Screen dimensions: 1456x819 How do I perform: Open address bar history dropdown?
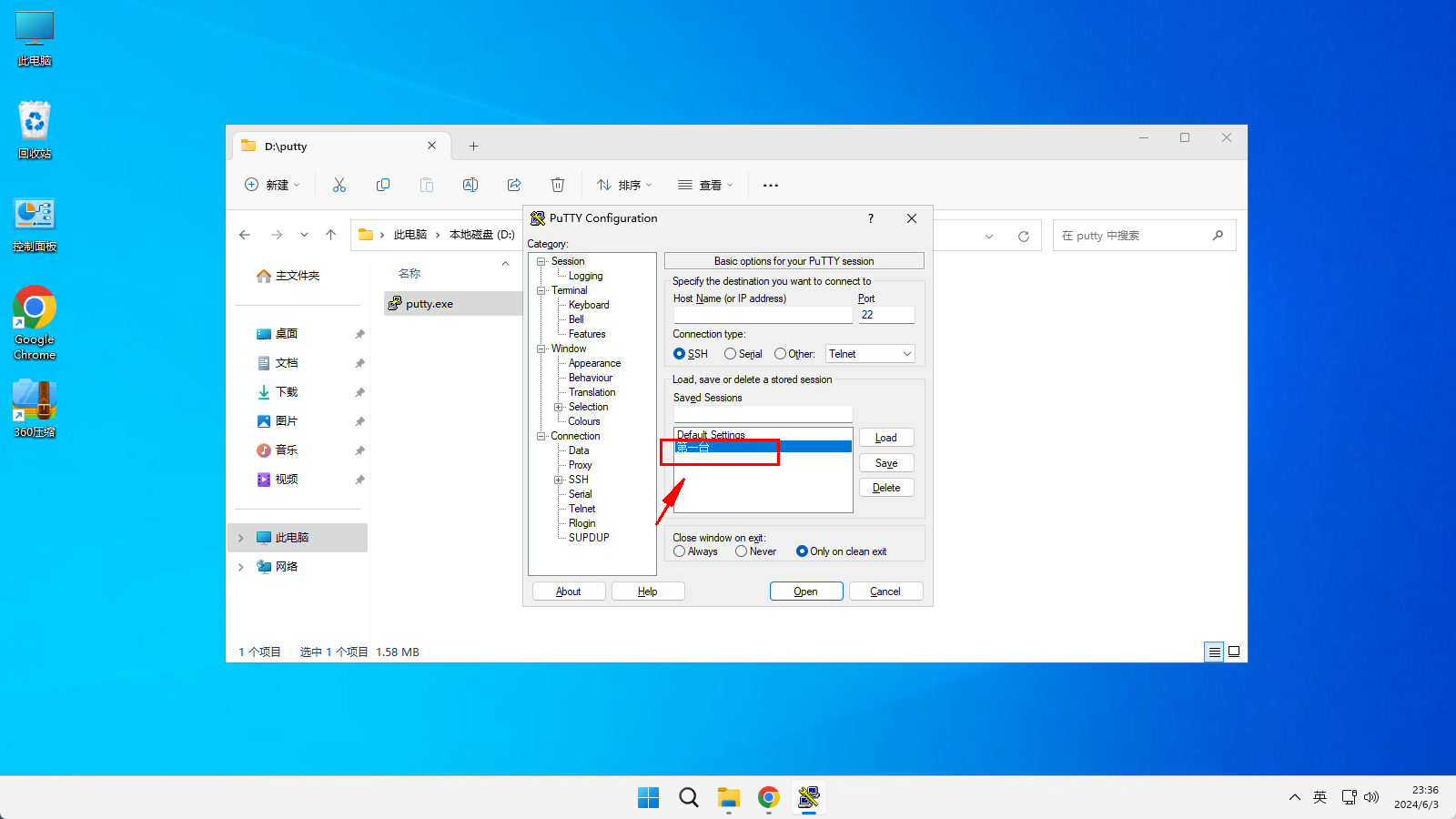989,236
